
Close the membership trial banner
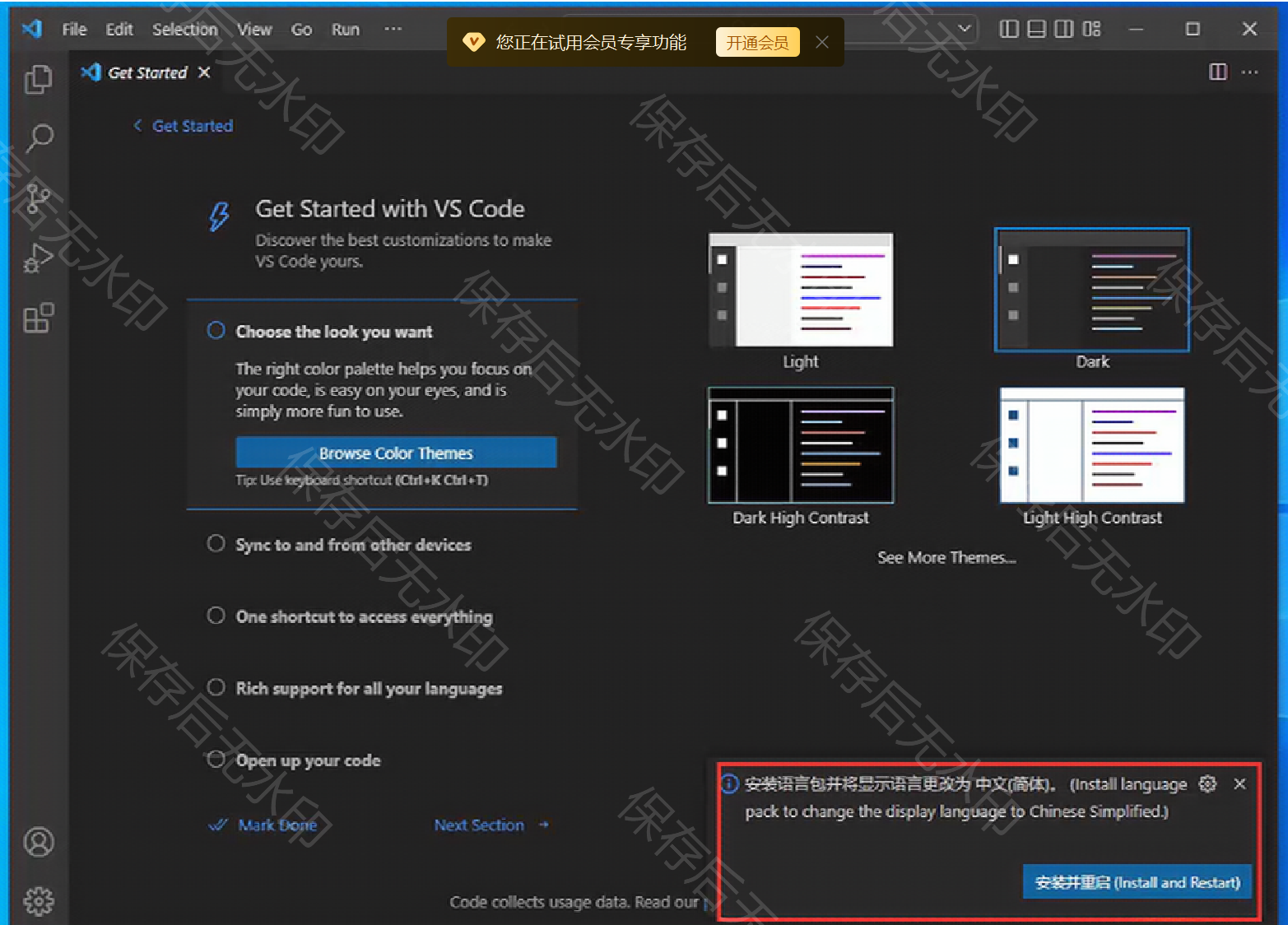coord(821,42)
